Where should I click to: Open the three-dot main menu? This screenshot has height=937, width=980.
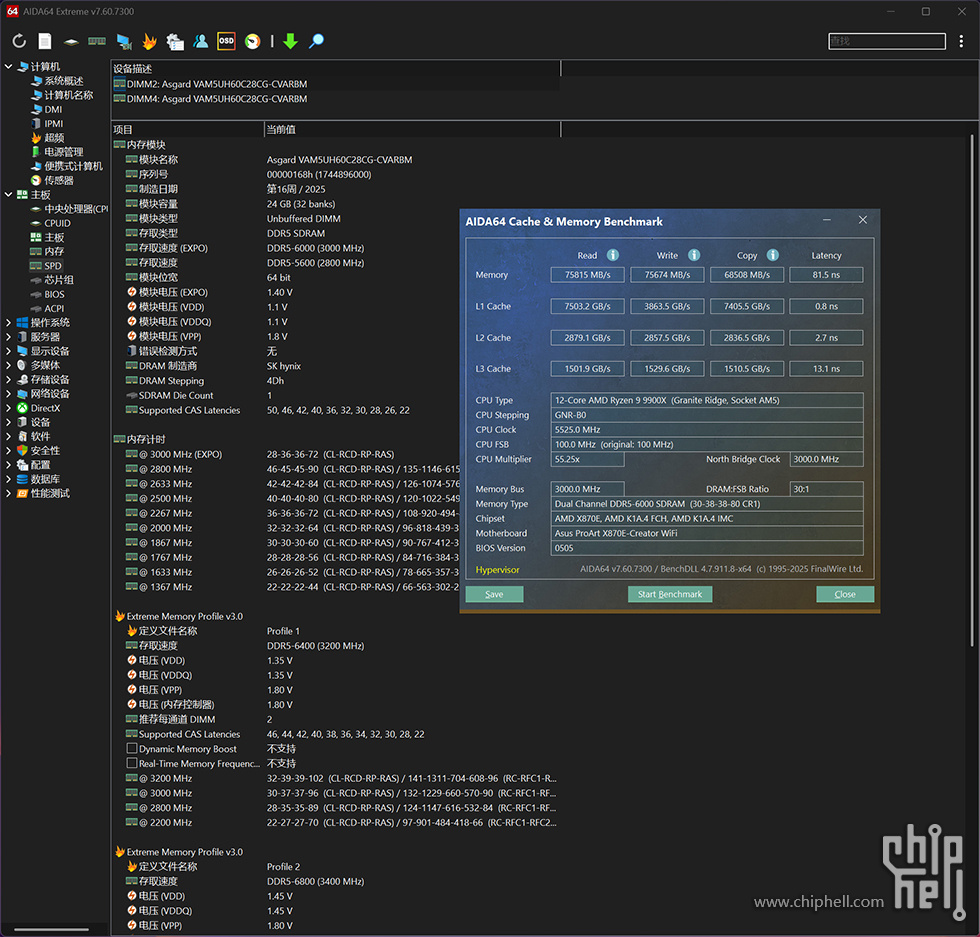961,41
